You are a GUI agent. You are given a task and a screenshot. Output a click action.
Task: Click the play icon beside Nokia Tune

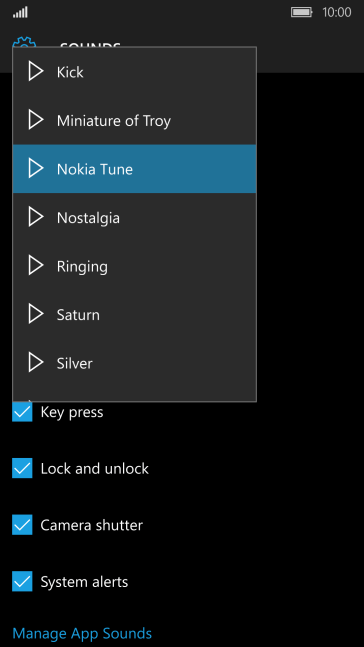tap(36, 169)
